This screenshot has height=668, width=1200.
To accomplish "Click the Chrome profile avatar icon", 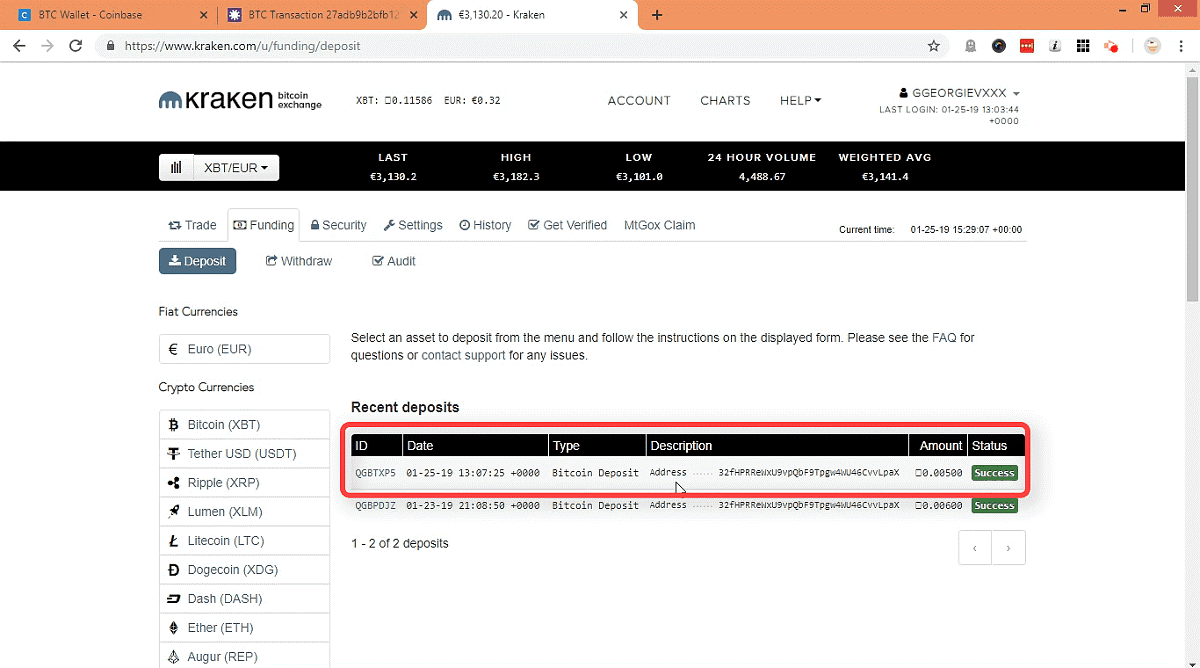I will point(1153,46).
